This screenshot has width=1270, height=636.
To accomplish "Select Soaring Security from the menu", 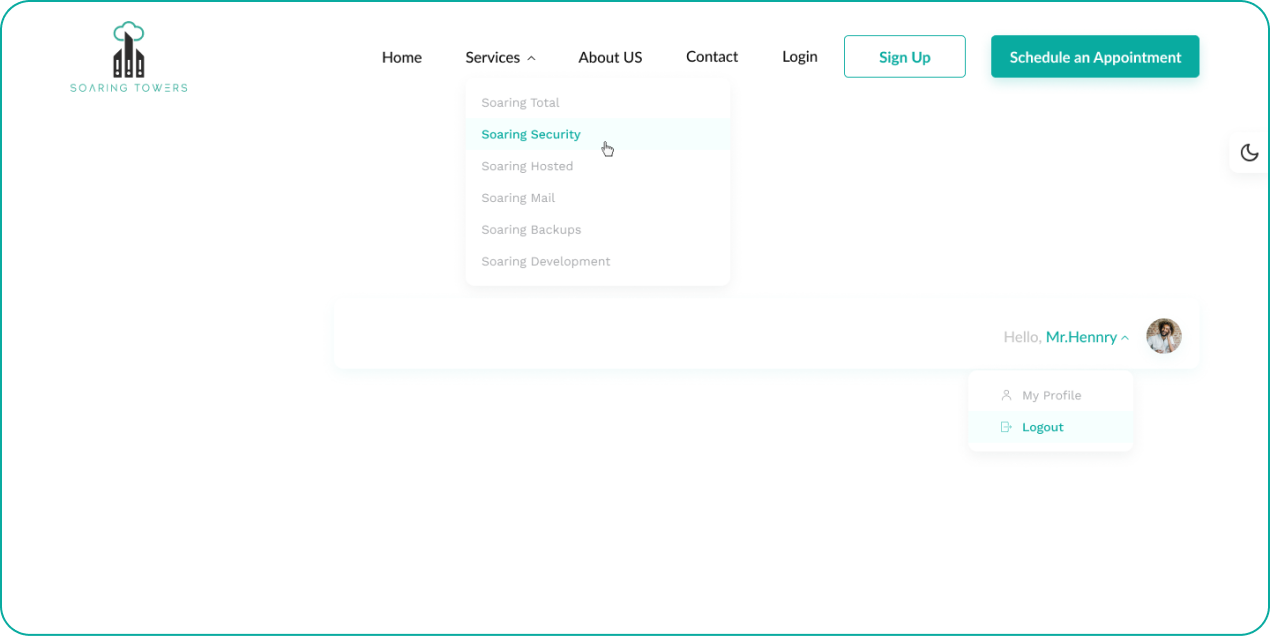I will pos(531,134).
